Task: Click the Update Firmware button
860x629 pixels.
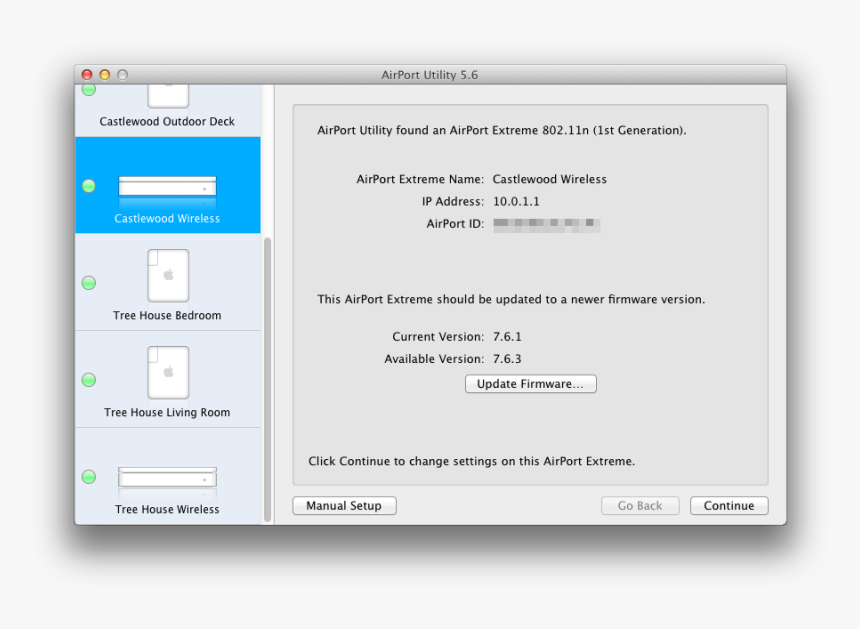Action: point(530,384)
